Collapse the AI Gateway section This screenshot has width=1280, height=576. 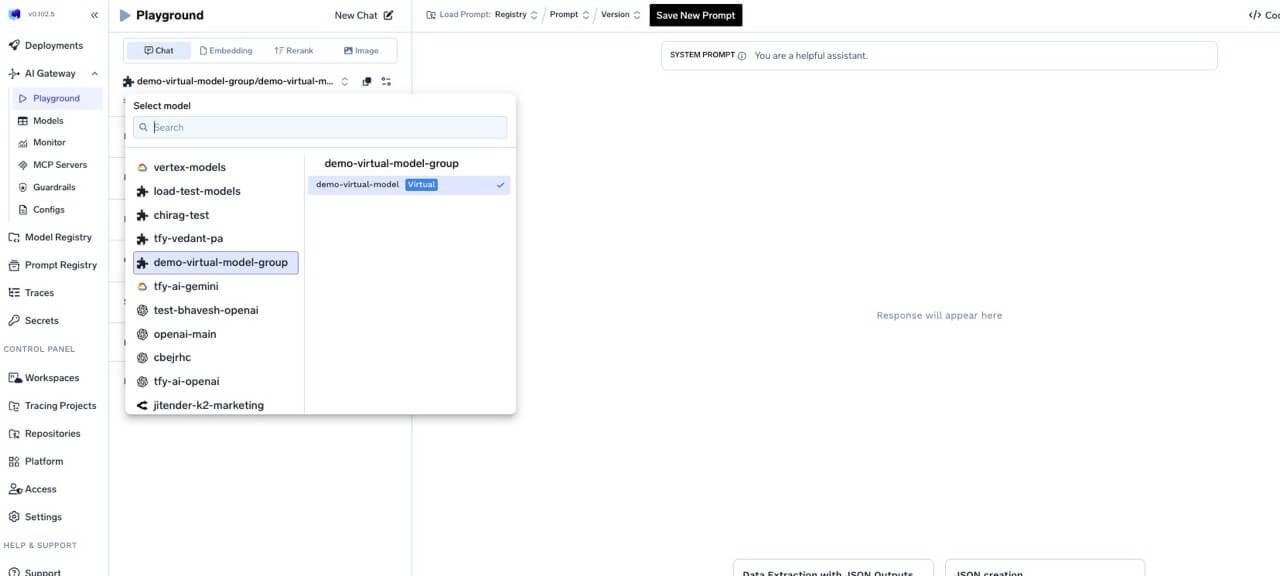[x=94, y=73]
